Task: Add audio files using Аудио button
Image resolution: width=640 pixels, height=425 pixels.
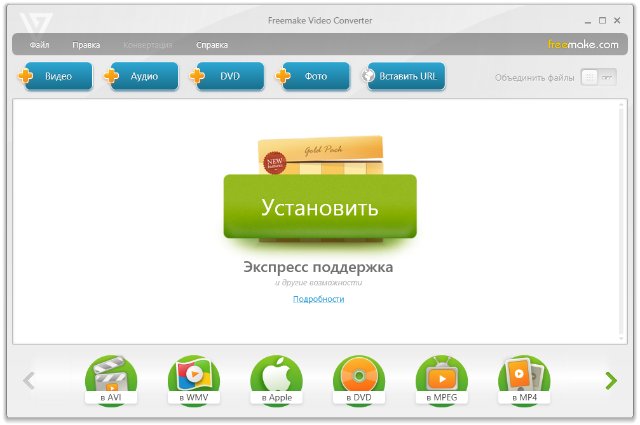Action: coord(143,77)
